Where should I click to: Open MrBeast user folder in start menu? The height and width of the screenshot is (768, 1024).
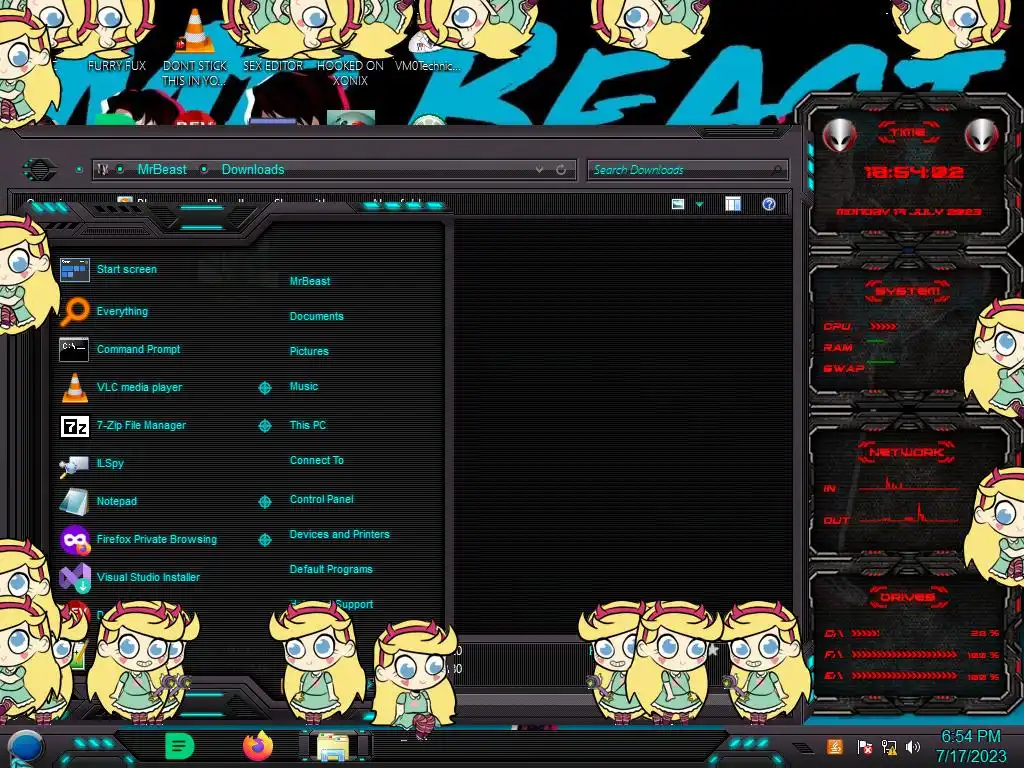pos(310,281)
